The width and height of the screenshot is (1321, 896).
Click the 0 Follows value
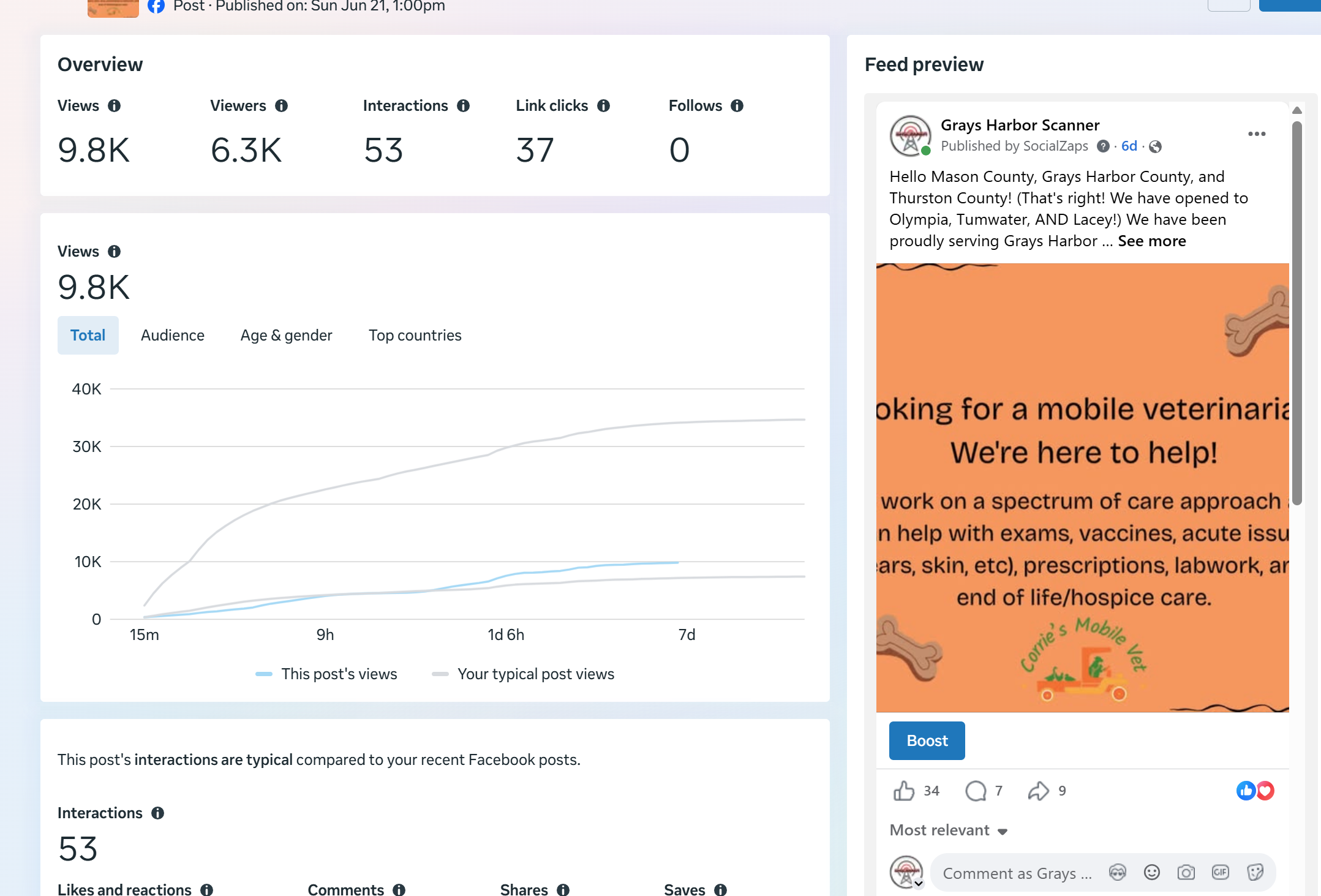(679, 151)
